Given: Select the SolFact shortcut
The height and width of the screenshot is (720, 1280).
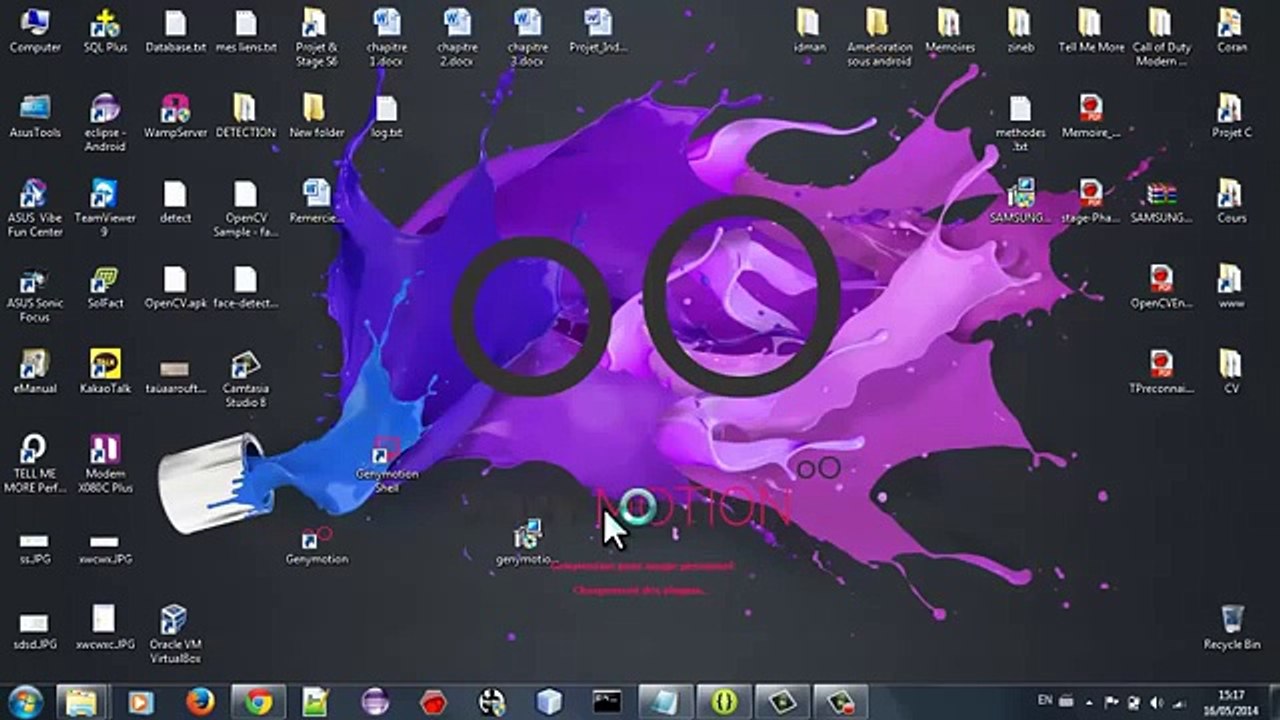Looking at the screenshot, I should coord(105,287).
